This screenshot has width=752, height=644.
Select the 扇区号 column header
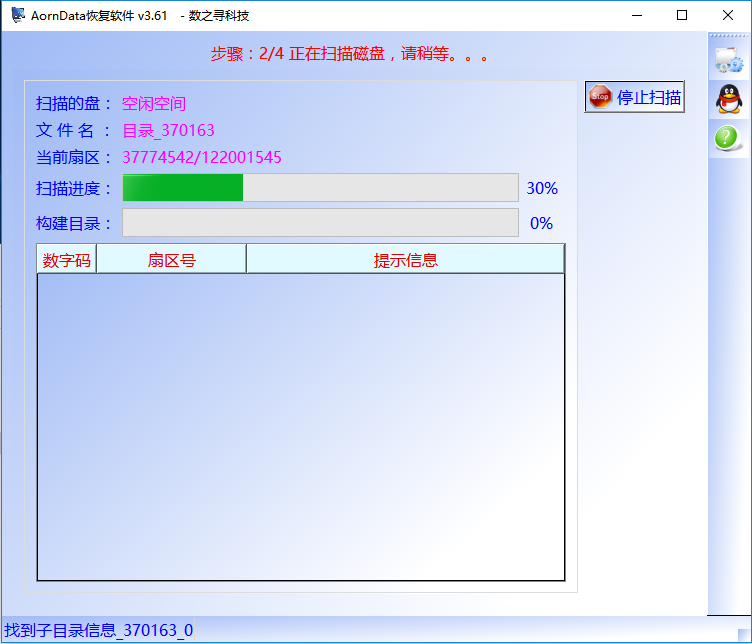(x=171, y=259)
